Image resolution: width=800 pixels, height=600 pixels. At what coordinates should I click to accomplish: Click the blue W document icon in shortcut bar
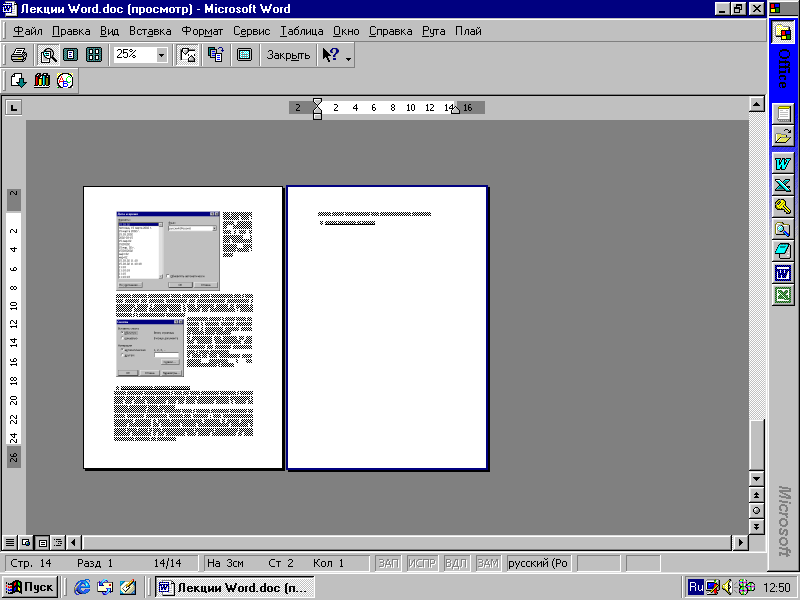[x=783, y=273]
